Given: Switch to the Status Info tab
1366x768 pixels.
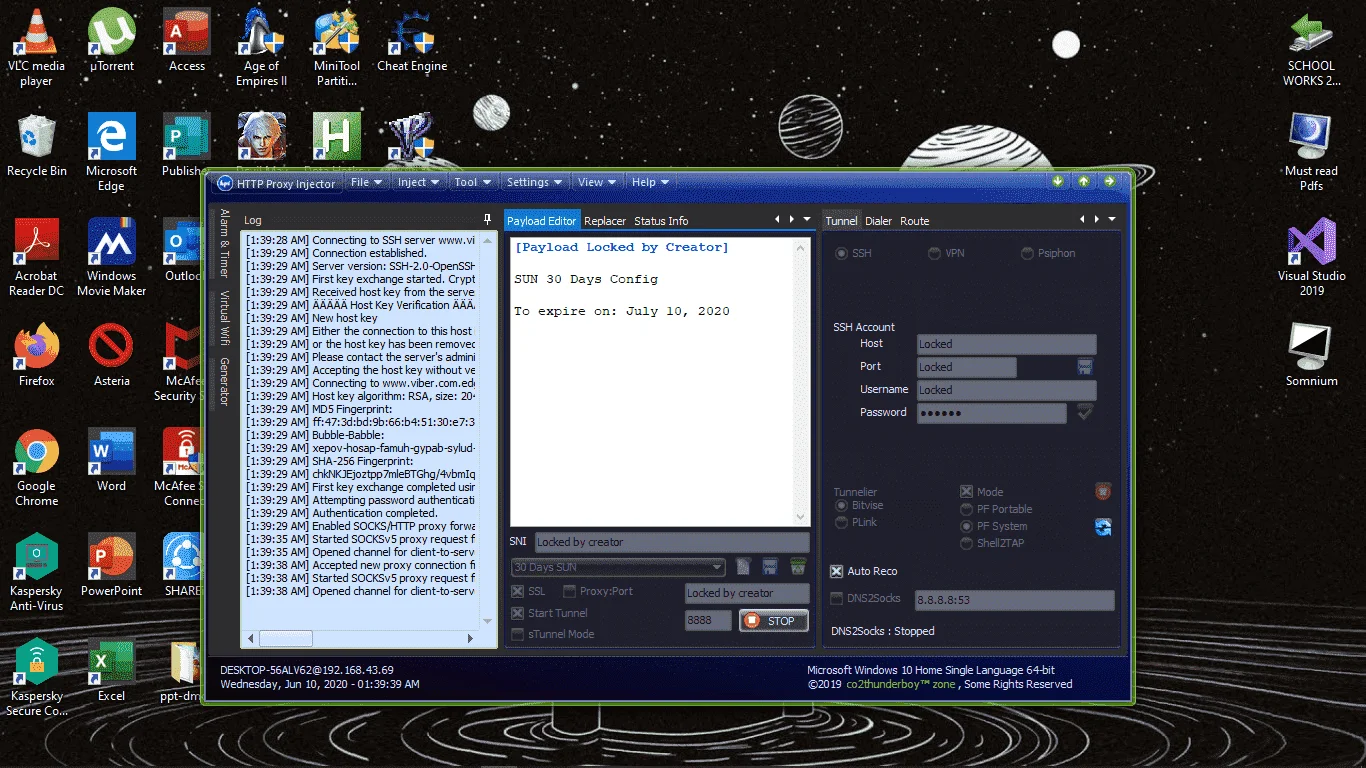Looking at the screenshot, I should [661, 221].
